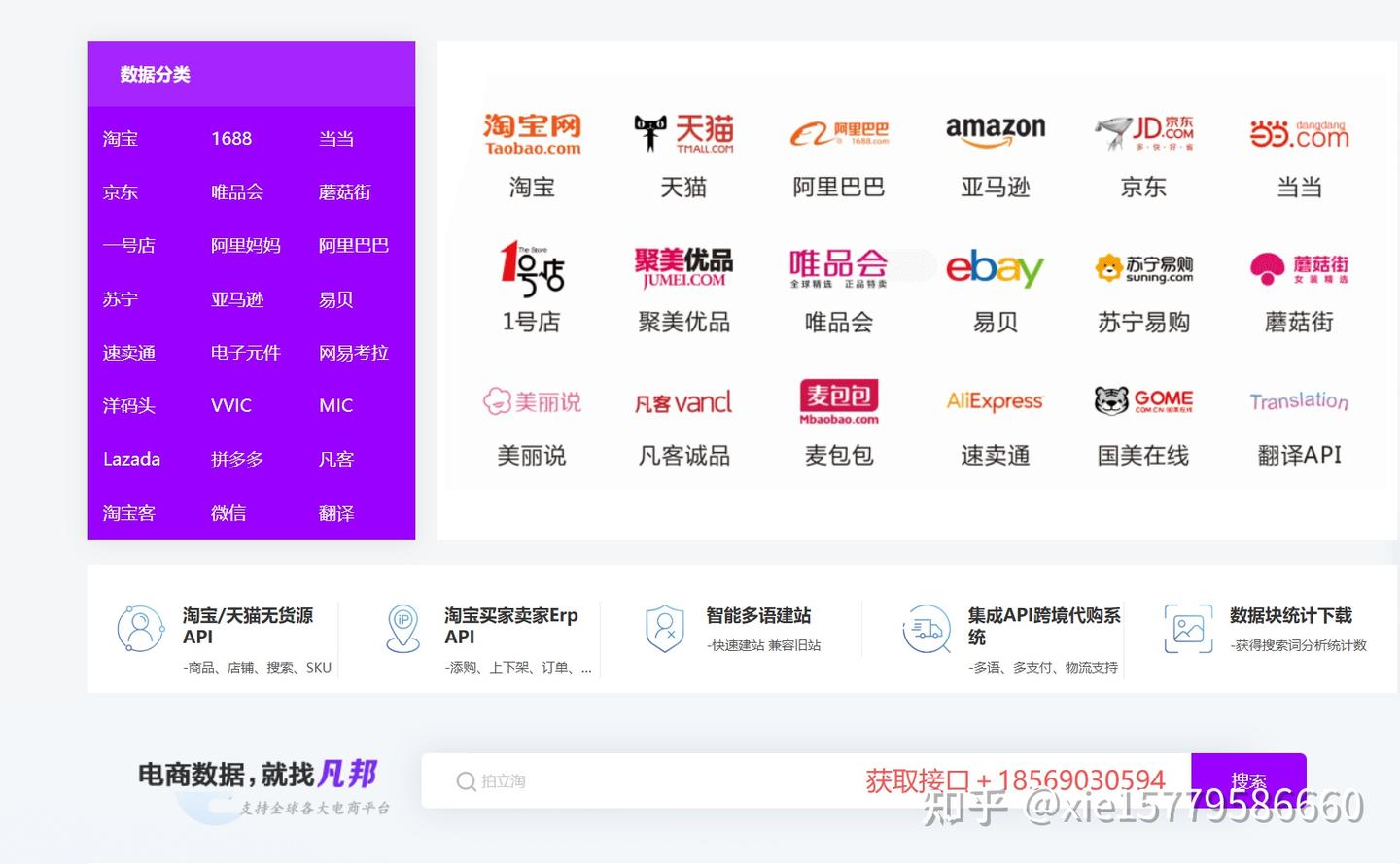Select the Tmall (天猫) platform logo
1400x864 pixels.
point(683,132)
